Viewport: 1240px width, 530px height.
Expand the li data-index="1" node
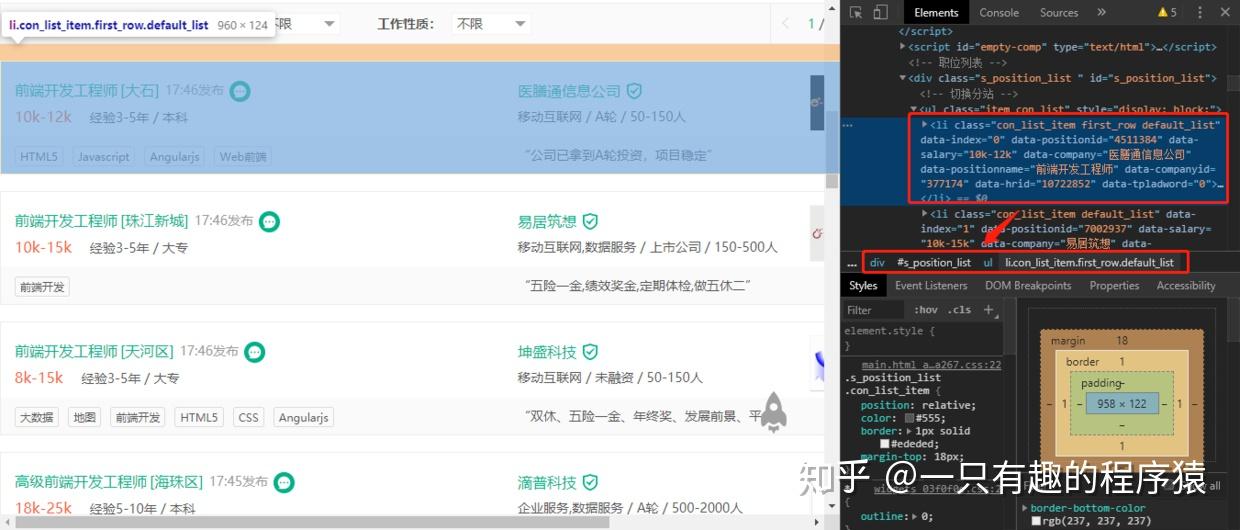pos(925,214)
